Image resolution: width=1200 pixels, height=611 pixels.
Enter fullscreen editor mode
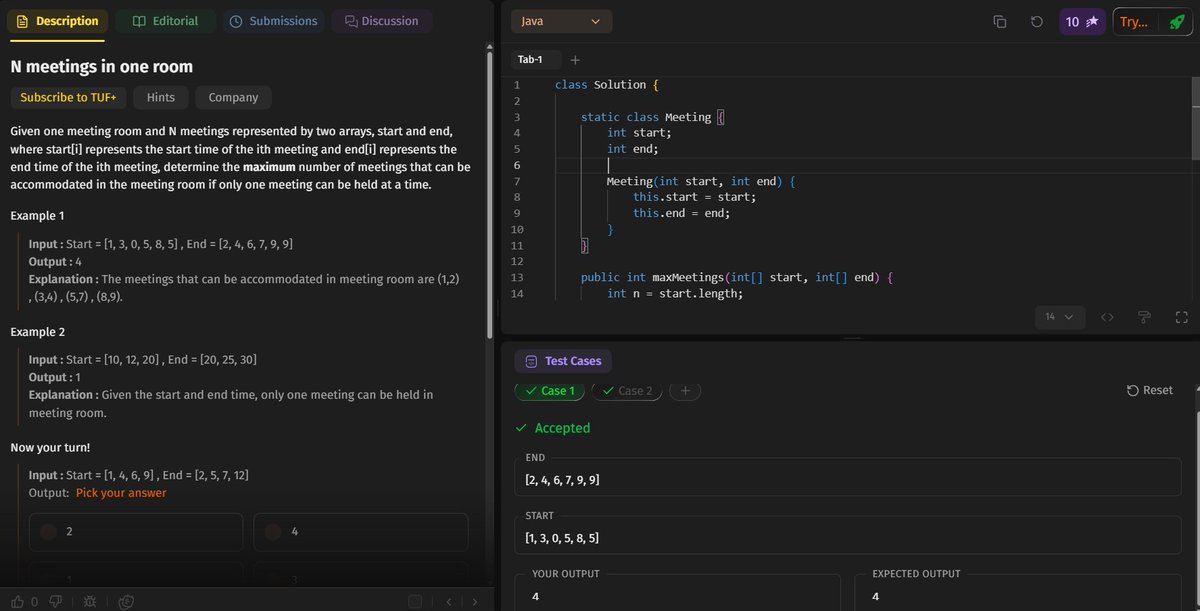point(1181,317)
